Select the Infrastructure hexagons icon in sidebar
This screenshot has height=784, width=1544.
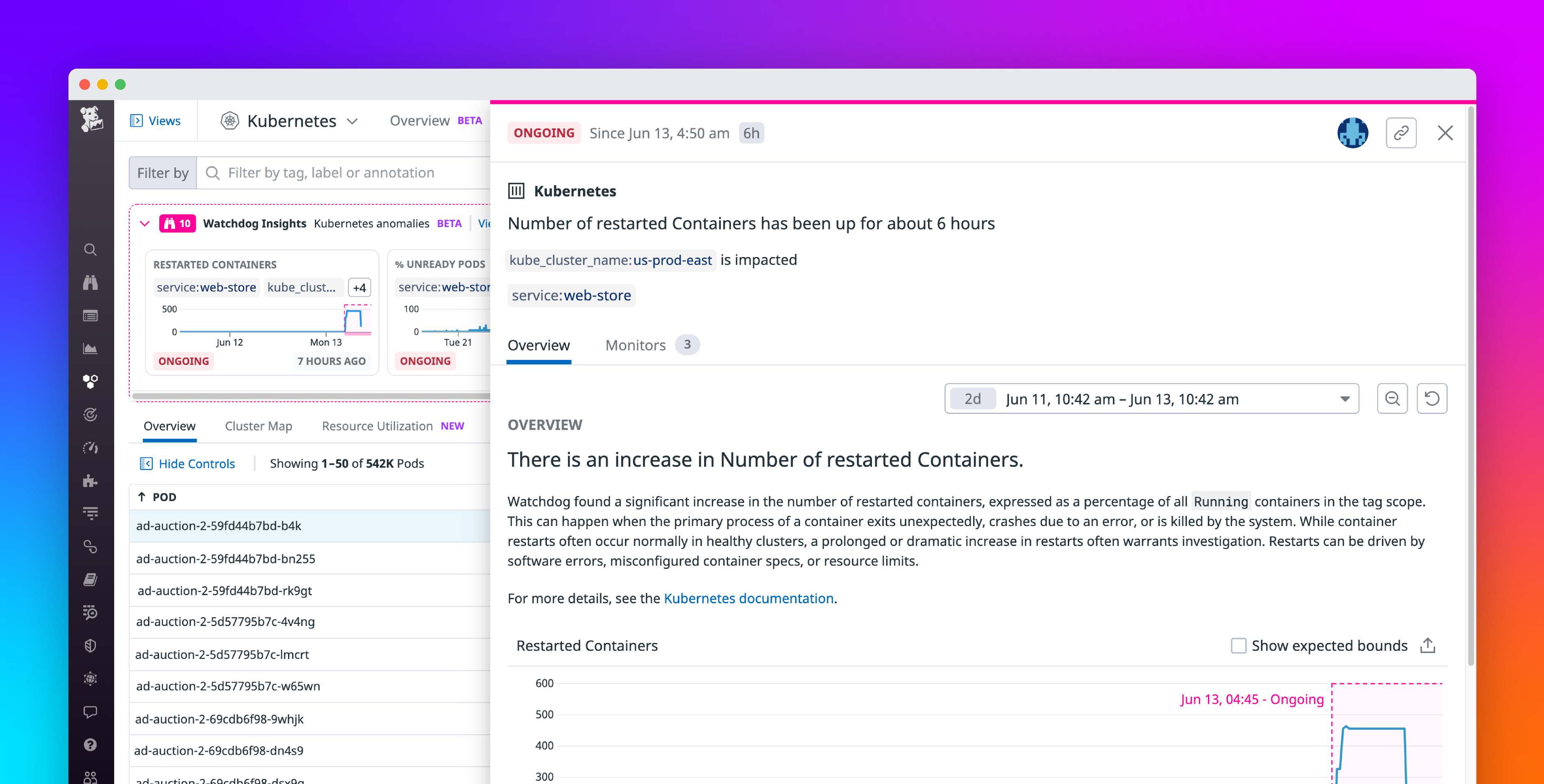pyautogui.click(x=91, y=381)
